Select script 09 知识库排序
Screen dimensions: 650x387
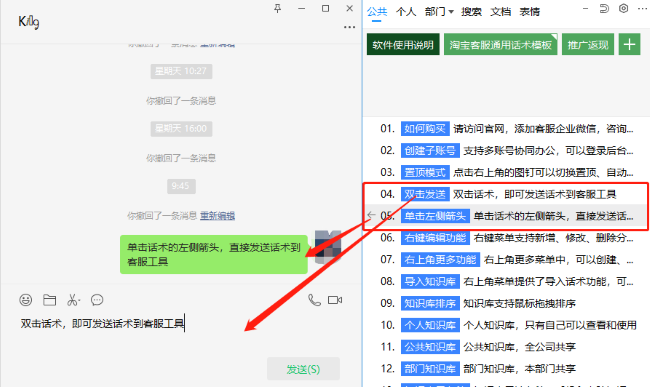pyautogui.click(x=506, y=303)
